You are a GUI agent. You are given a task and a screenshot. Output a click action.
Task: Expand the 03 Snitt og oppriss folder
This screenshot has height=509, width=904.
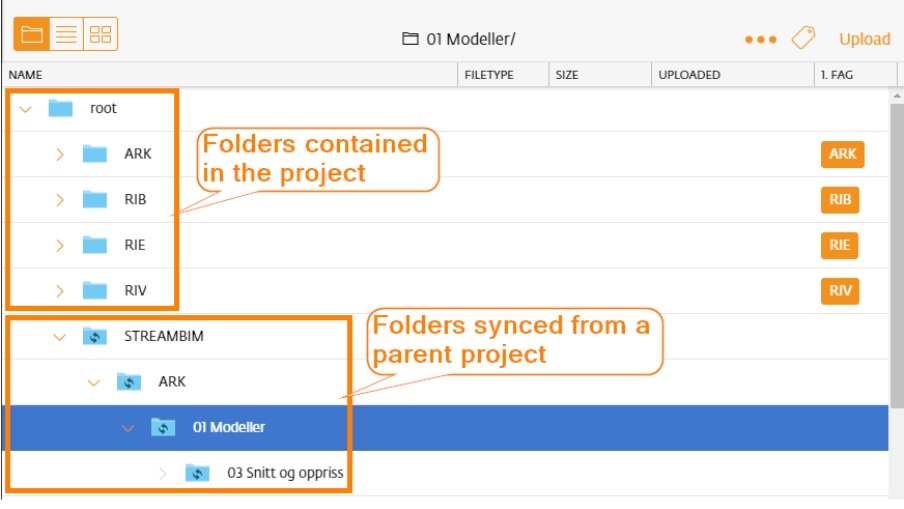coord(163,473)
